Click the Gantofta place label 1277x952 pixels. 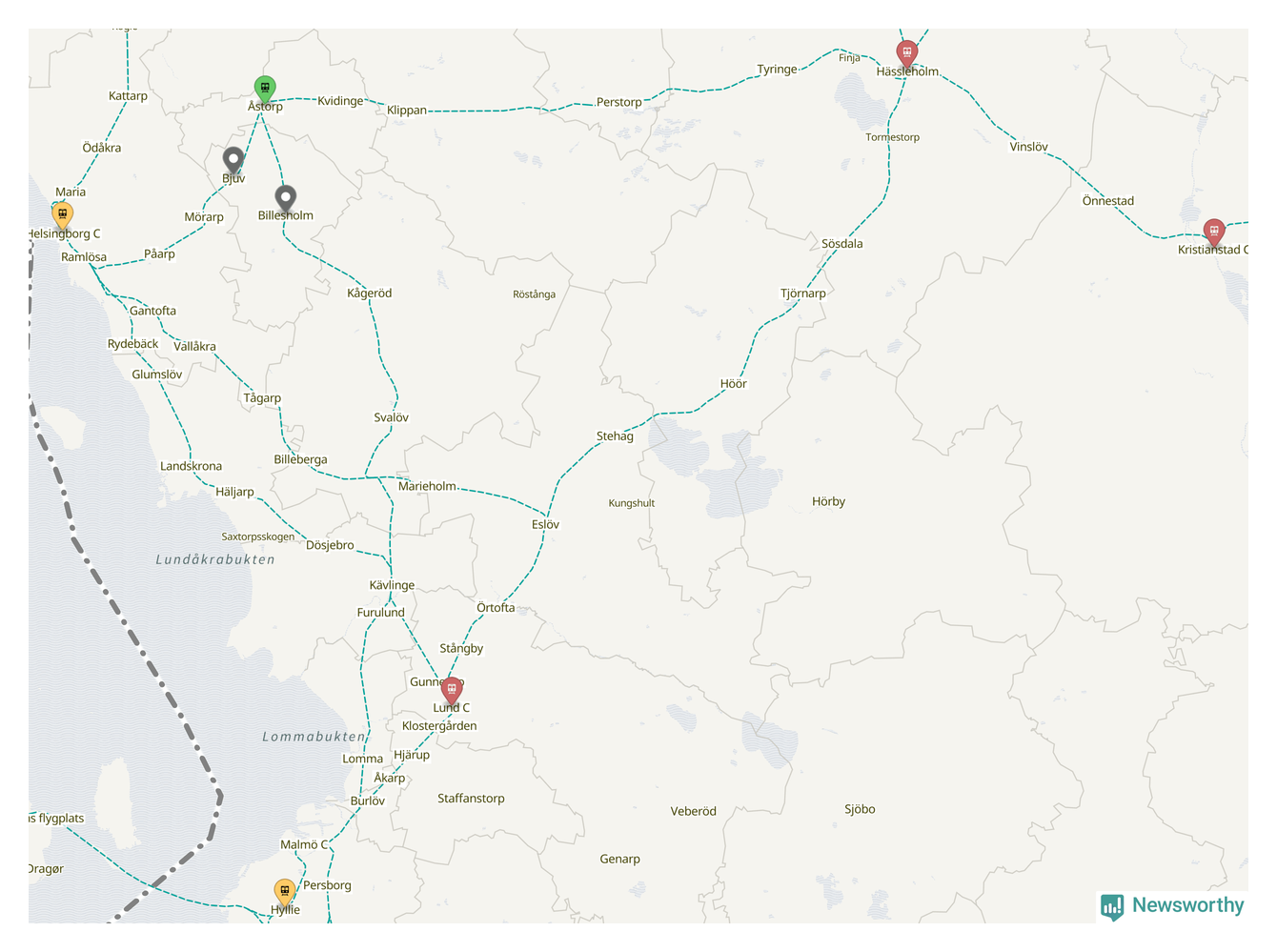point(152,311)
